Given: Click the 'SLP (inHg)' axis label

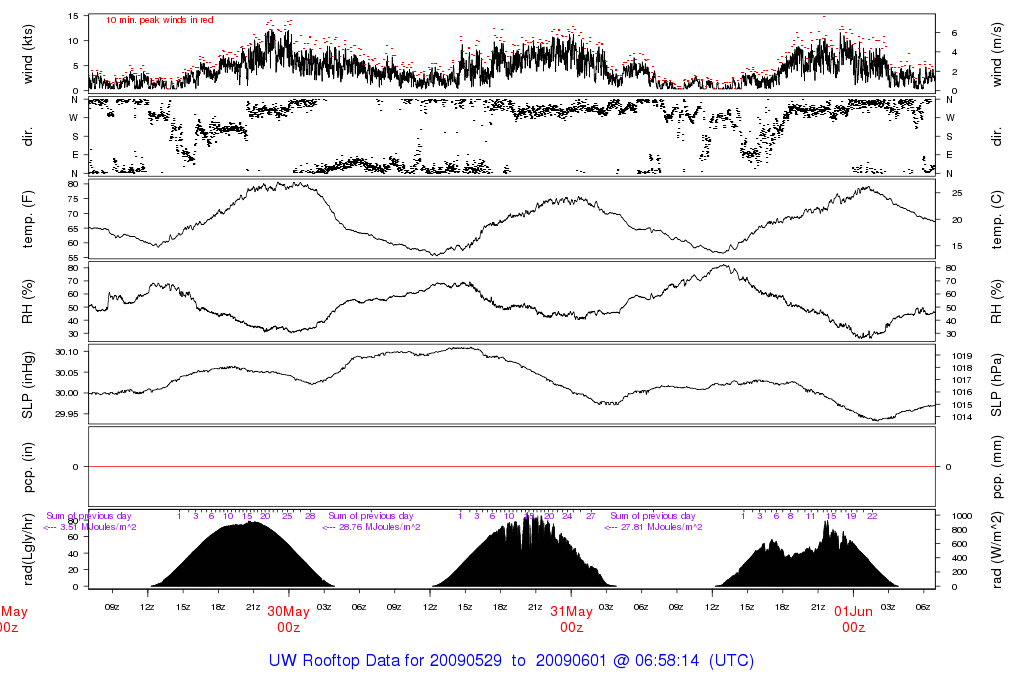Looking at the screenshot, I should pos(28,385).
